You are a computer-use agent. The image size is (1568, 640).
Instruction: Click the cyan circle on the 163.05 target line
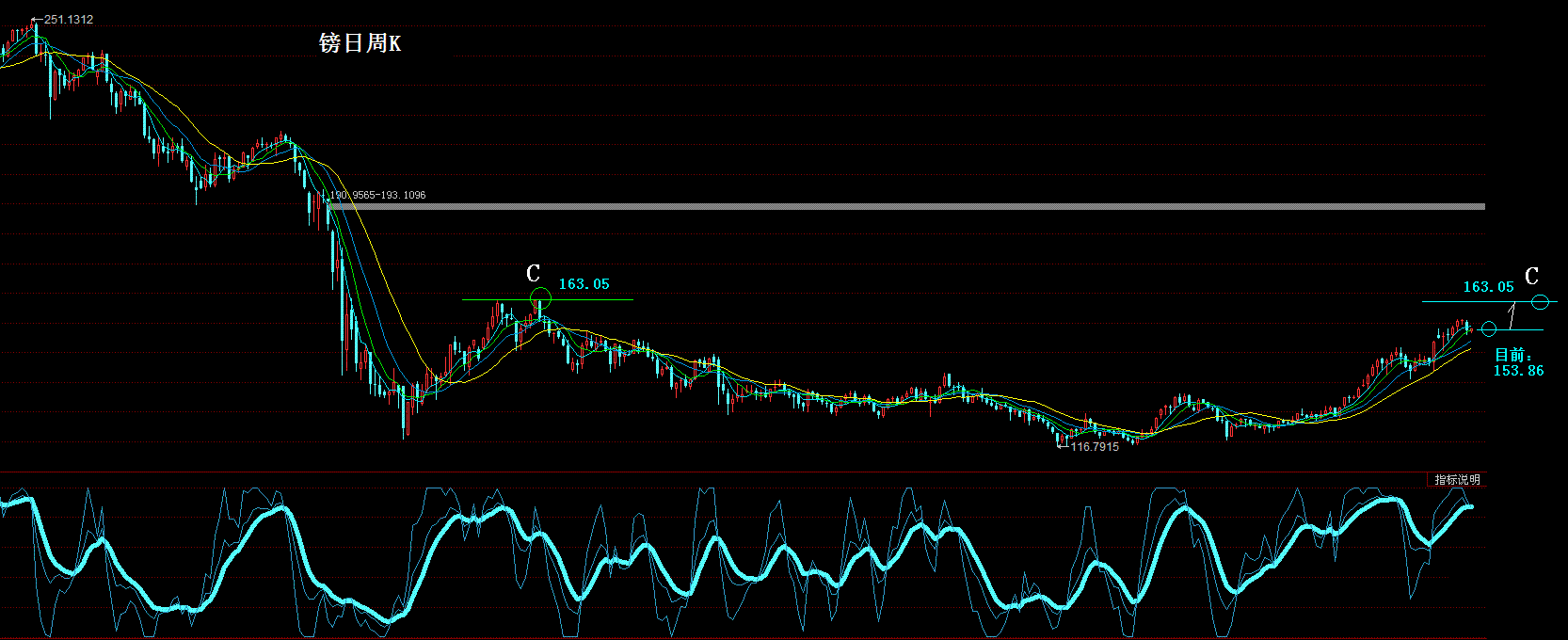[1540, 302]
